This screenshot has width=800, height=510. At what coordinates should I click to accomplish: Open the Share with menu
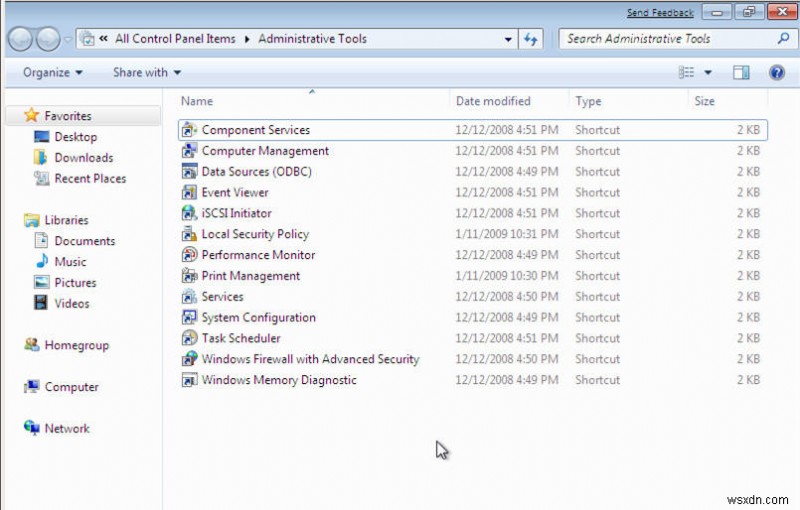[147, 72]
